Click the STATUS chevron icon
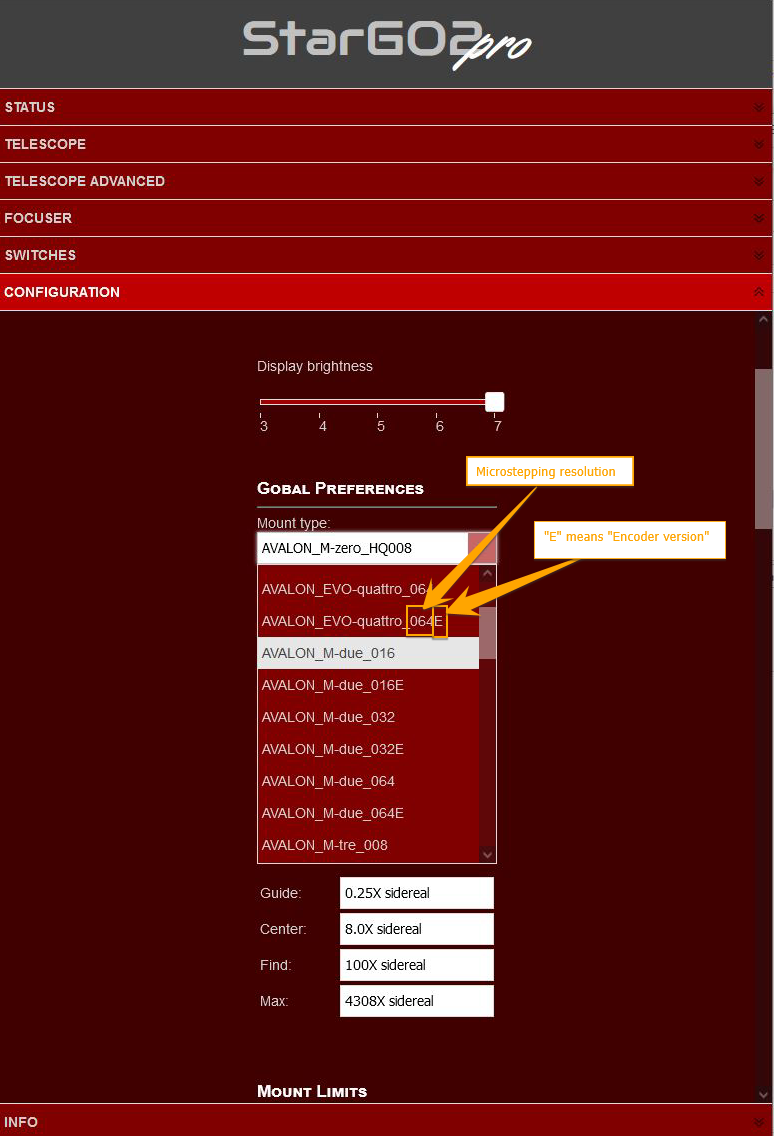The width and height of the screenshot is (774, 1136). pos(759,107)
